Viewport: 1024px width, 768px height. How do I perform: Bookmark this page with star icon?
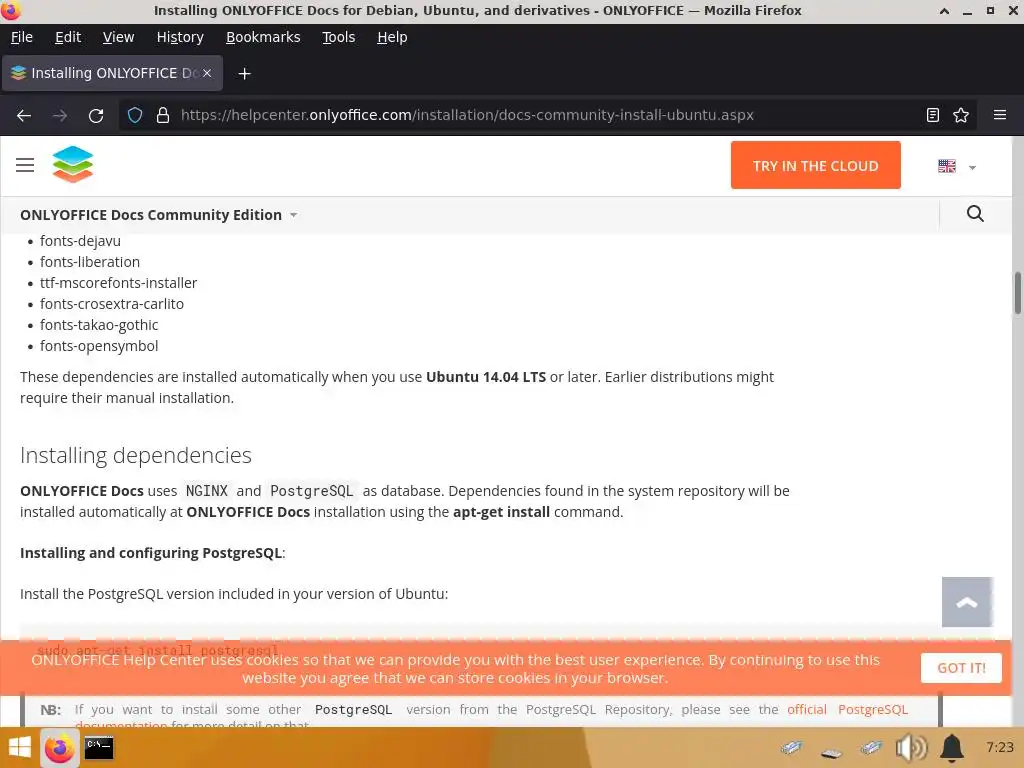click(x=961, y=116)
